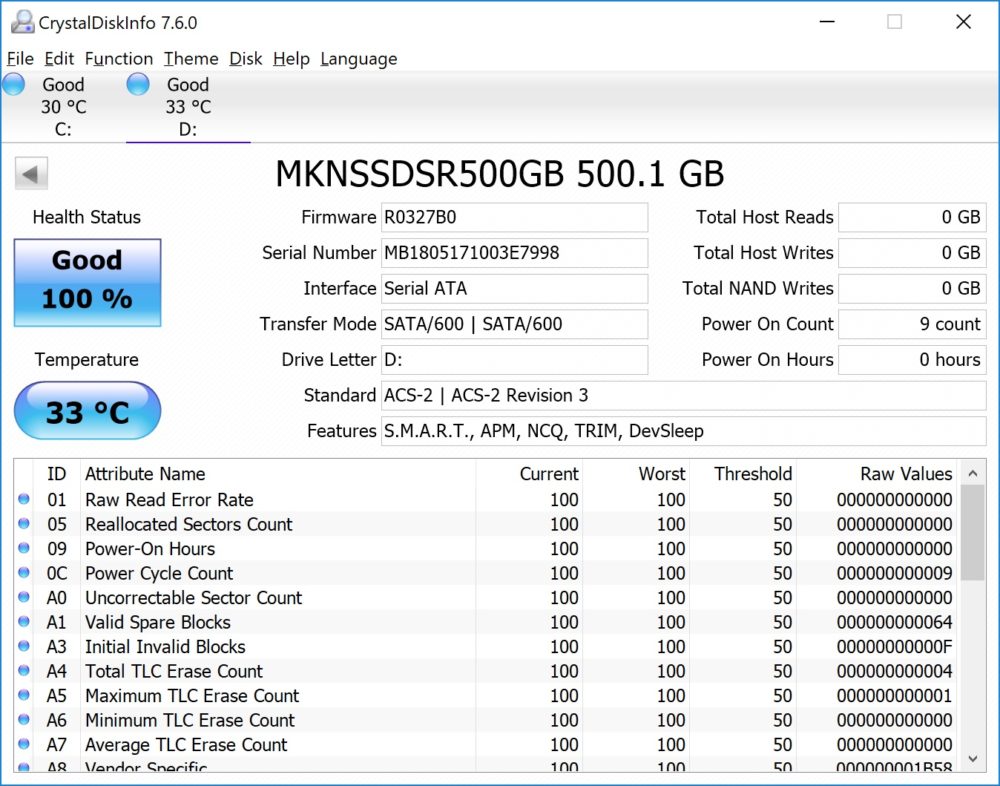Click status dot for Valid Spare Blocks
Image resolution: width=1000 pixels, height=786 pixels.
tap(24, 621)
